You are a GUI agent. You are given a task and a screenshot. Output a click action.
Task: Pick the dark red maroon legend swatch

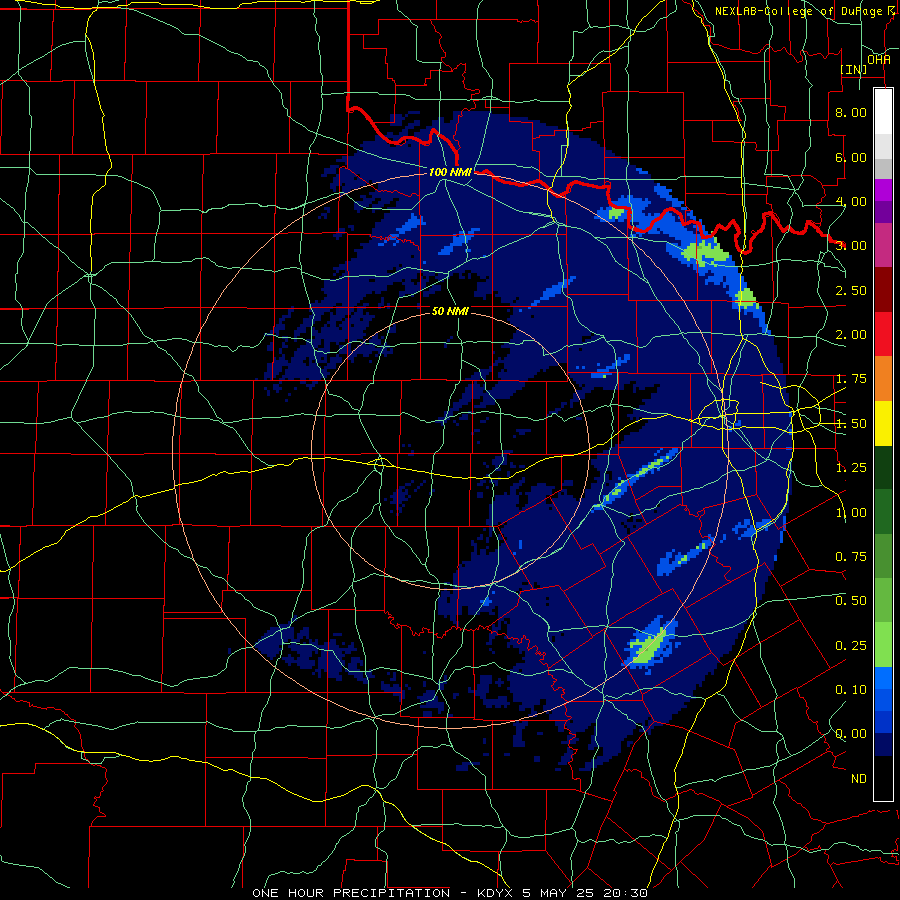tap(883, 290)
